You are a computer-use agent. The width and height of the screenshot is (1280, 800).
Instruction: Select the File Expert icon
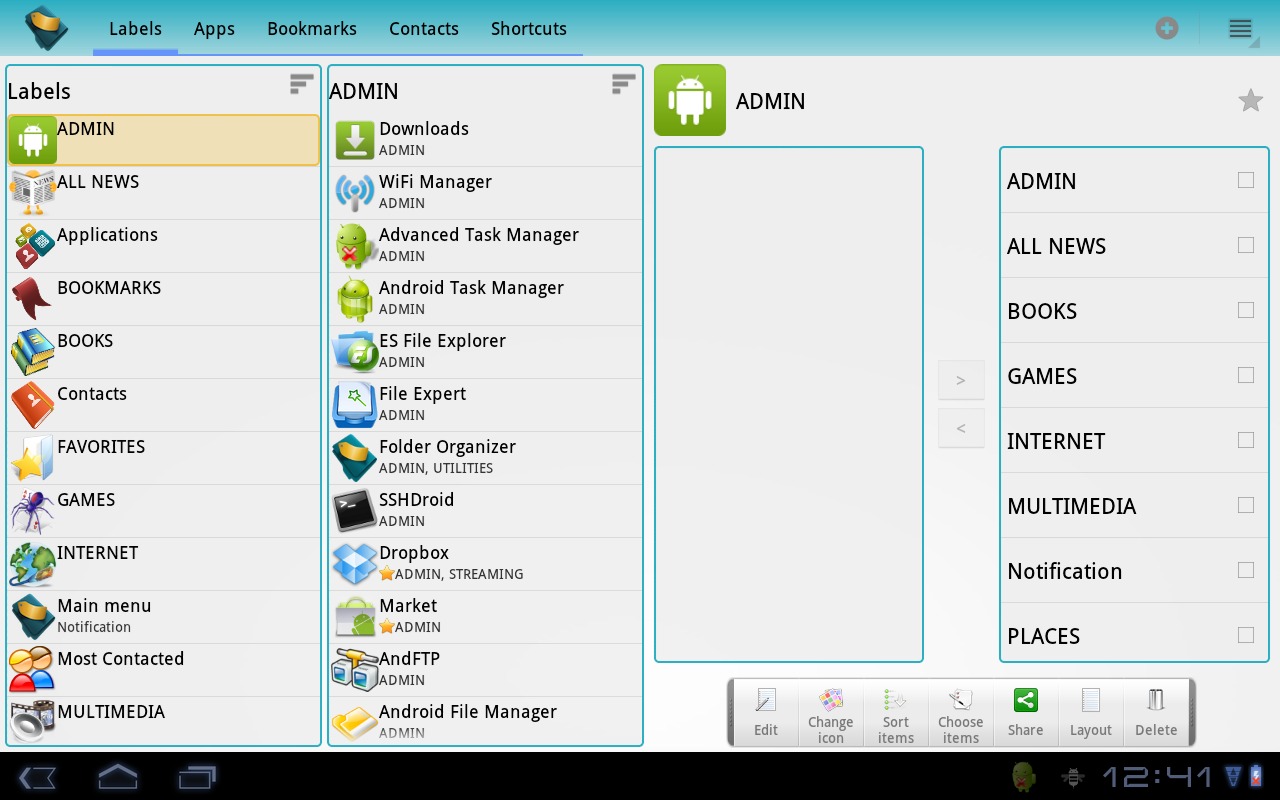(354, 405)
